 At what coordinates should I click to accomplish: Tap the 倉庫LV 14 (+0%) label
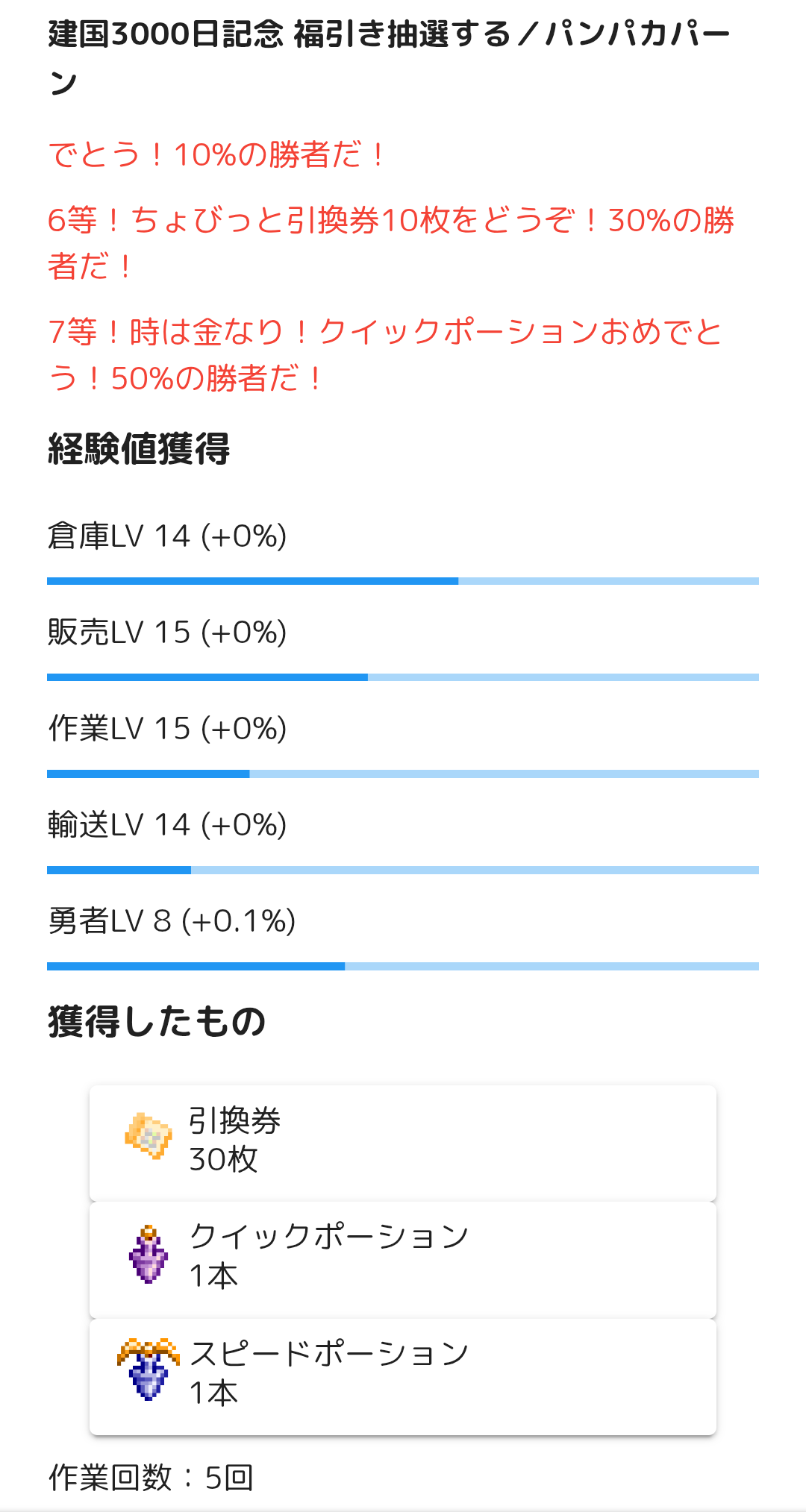coord(167,536)
